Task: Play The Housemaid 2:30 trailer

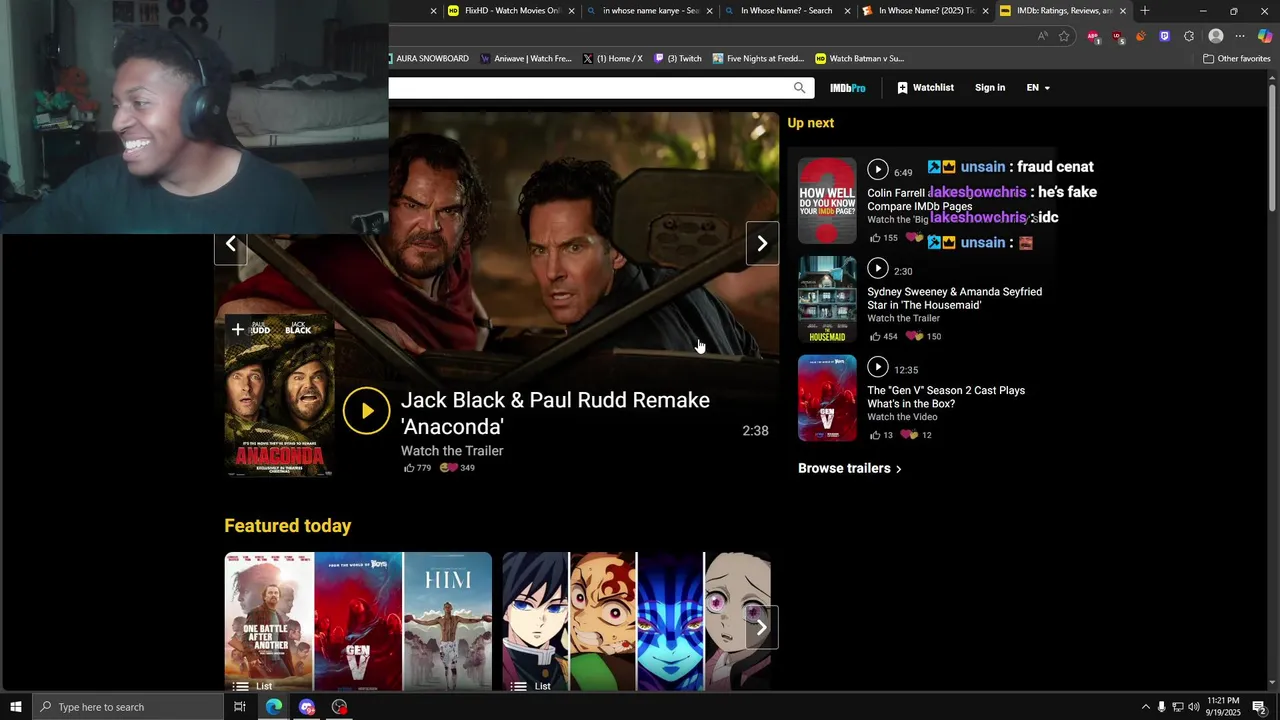Action: coord(877,268)
